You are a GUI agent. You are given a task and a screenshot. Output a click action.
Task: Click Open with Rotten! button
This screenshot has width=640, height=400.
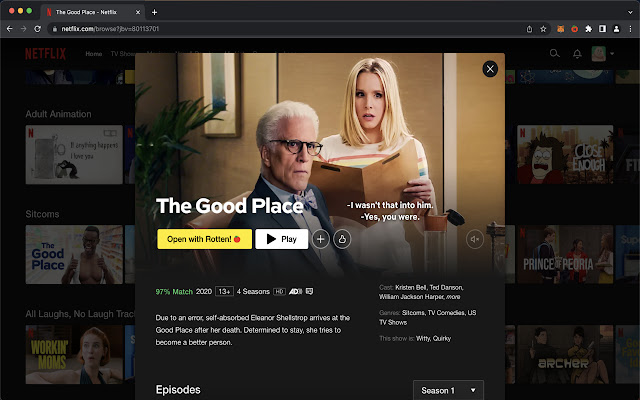click(204, 239)
